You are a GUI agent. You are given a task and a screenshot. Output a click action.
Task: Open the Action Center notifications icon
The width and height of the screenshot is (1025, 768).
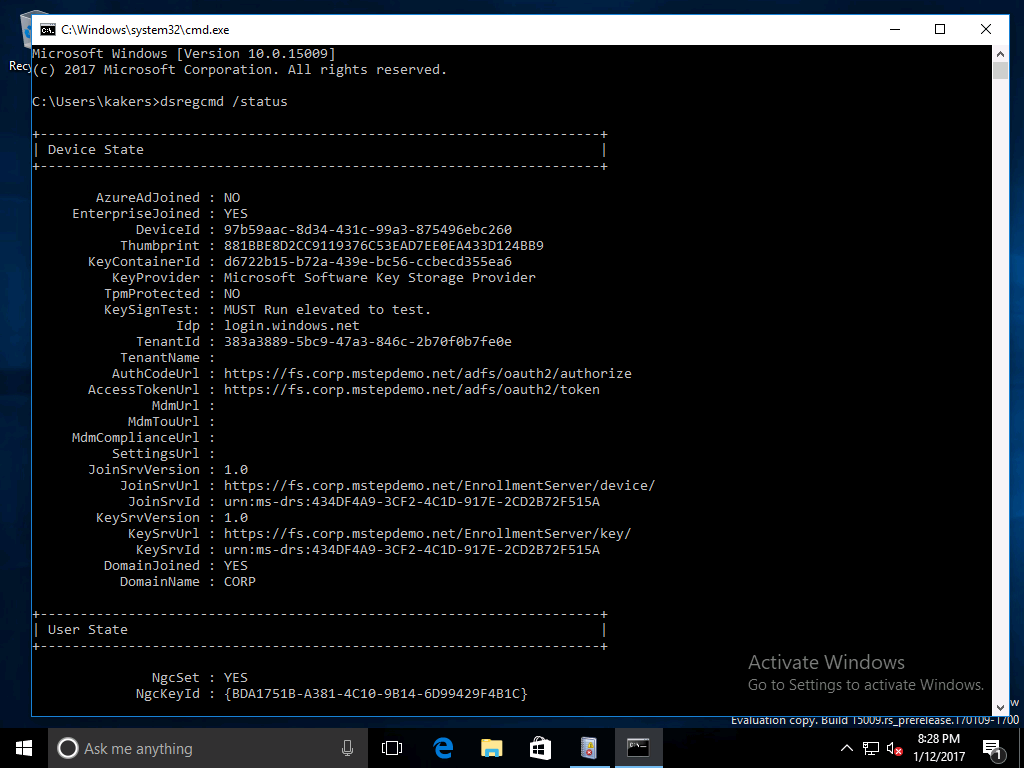pyautogui.click(x=994, y=748)
